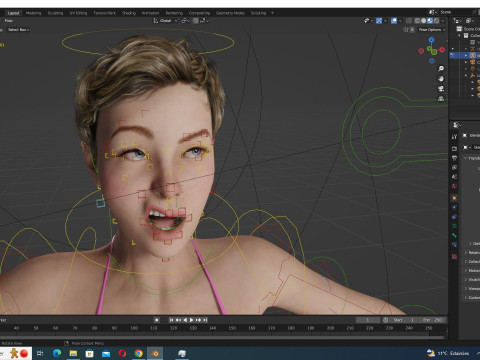Click the zoom view magnifier icon
This screenshot has height=360, width=480.
click(x=441, y=69)
